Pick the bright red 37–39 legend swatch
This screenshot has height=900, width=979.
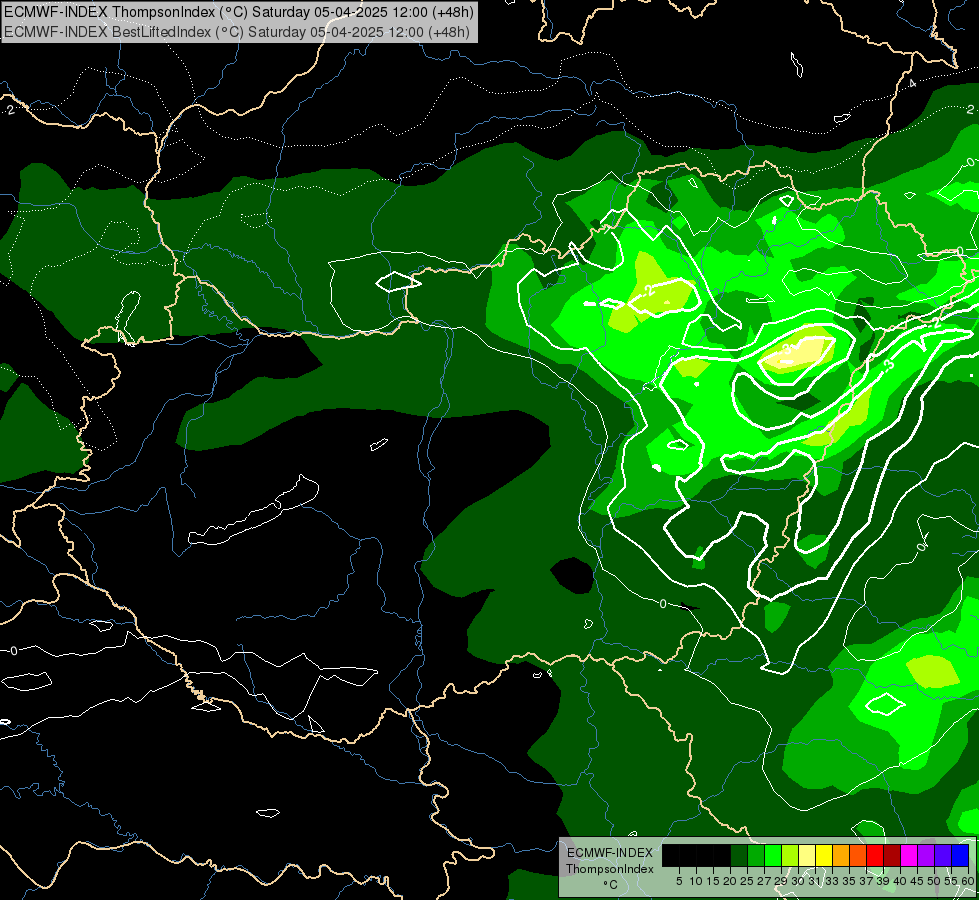point(875,855)
